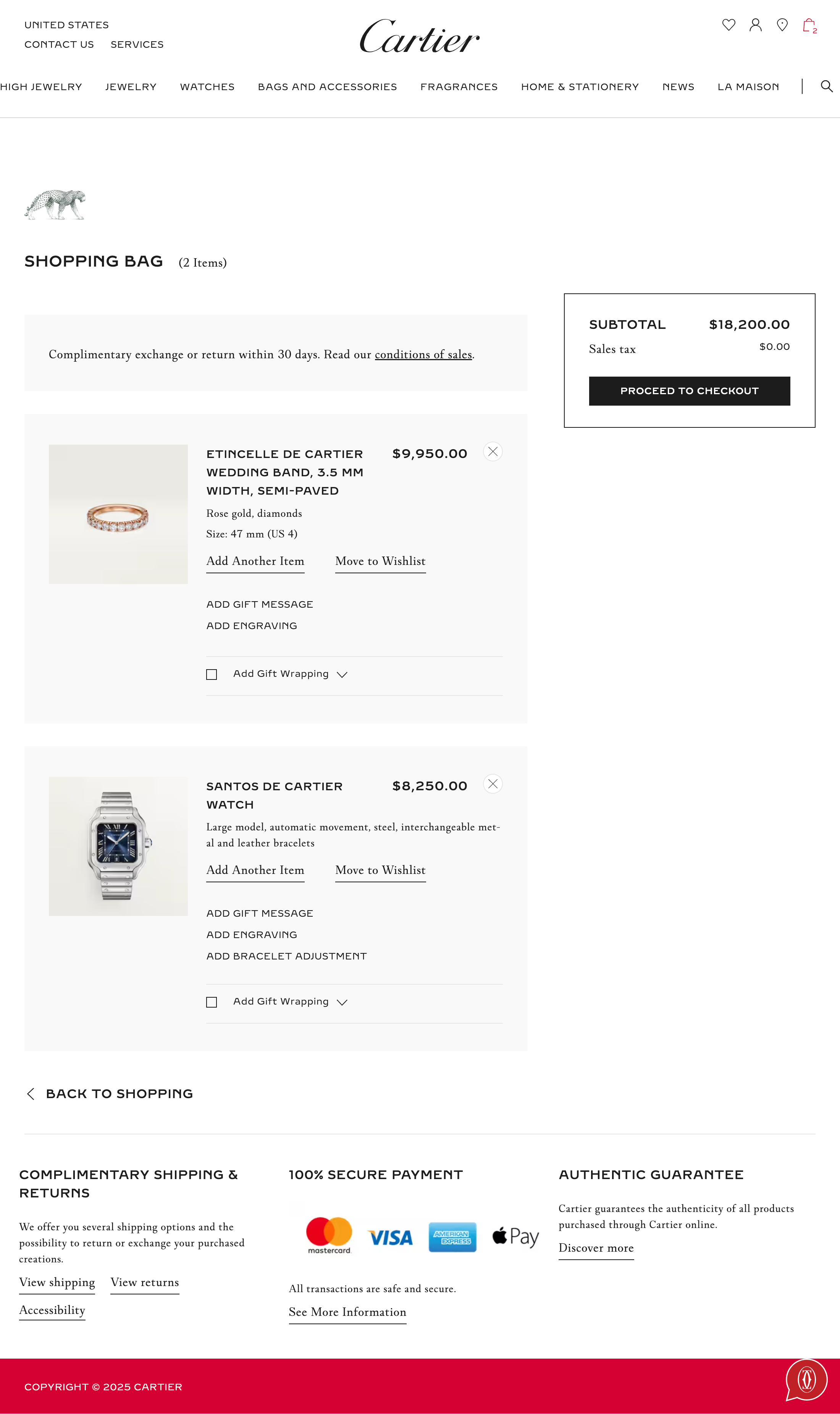Move the wedding band to wishlist
This screenshot has height=1414, width=840.
(380, 561)
